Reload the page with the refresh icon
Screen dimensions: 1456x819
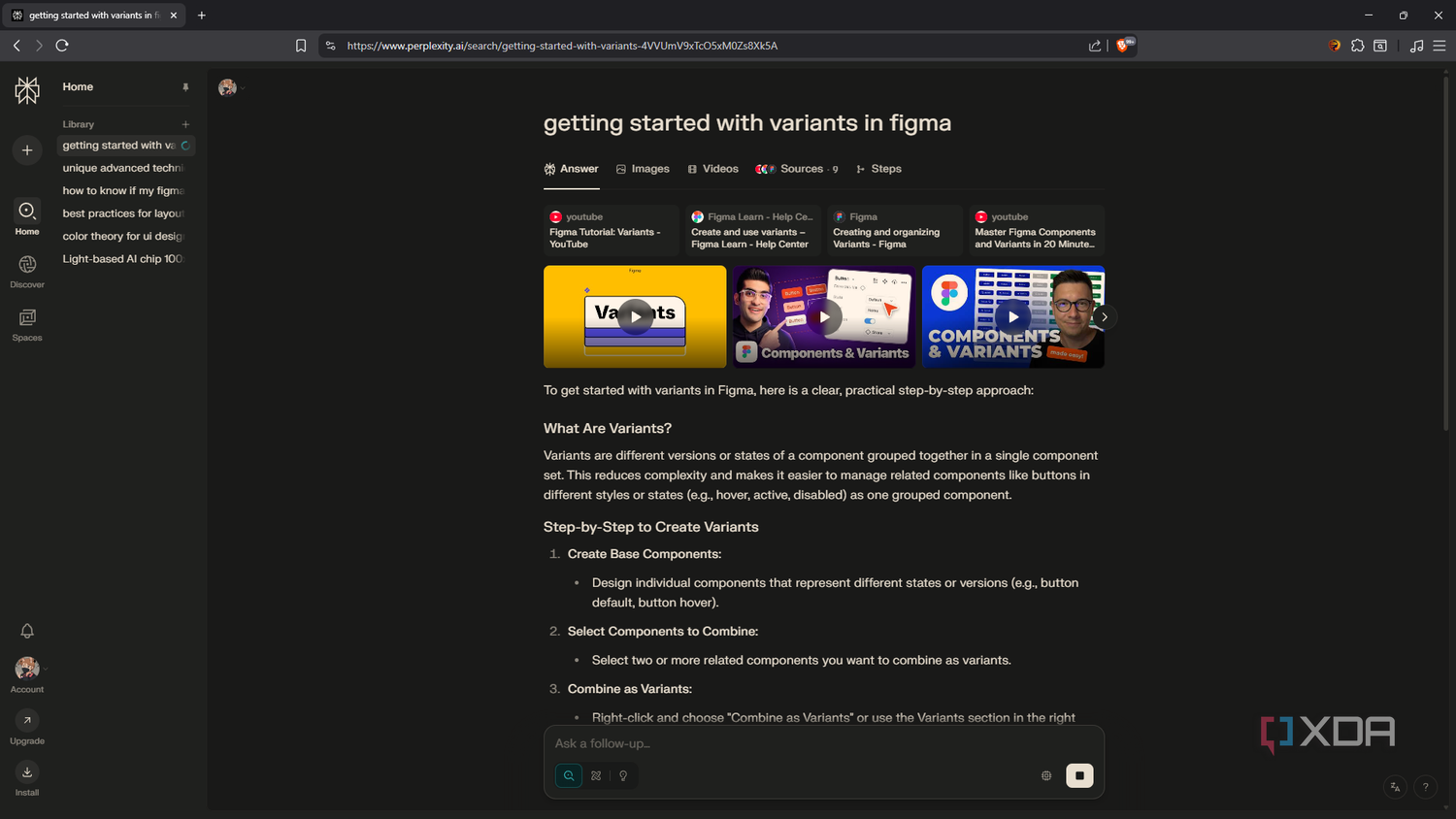(62, 46)
